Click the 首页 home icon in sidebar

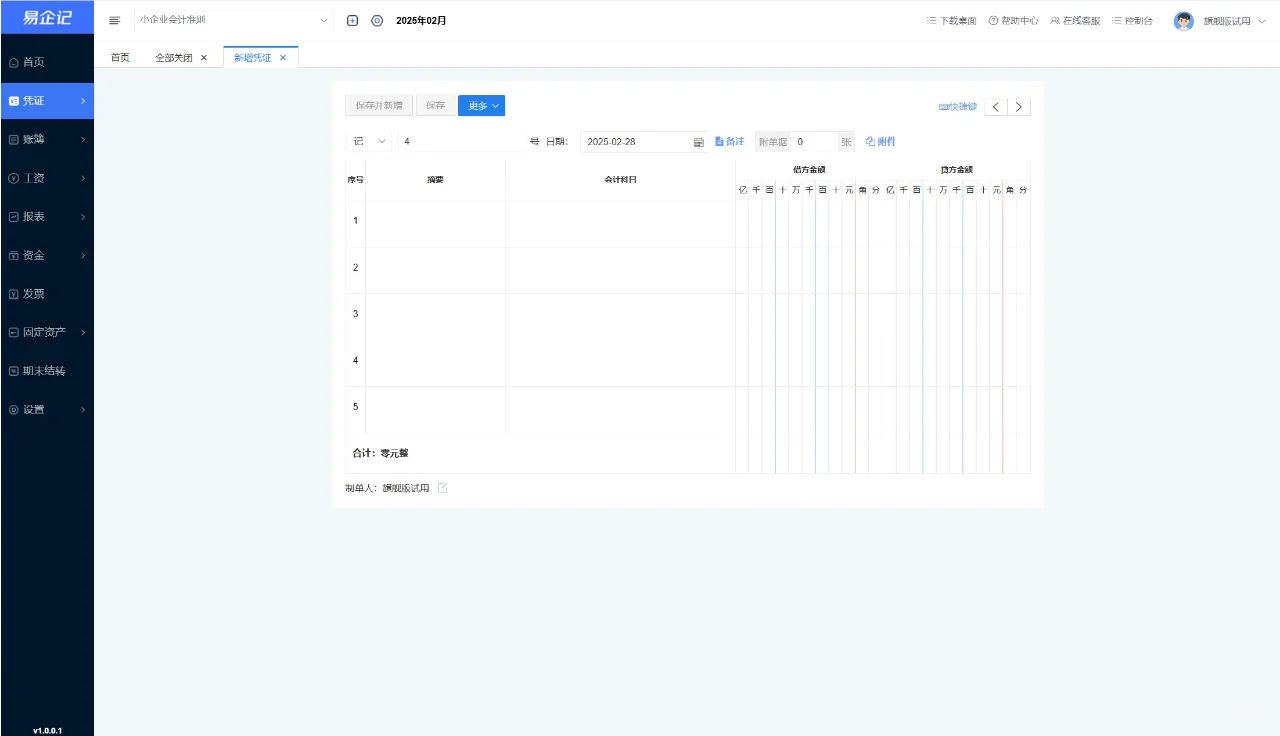pyautogui.click(x=13, y=63)
